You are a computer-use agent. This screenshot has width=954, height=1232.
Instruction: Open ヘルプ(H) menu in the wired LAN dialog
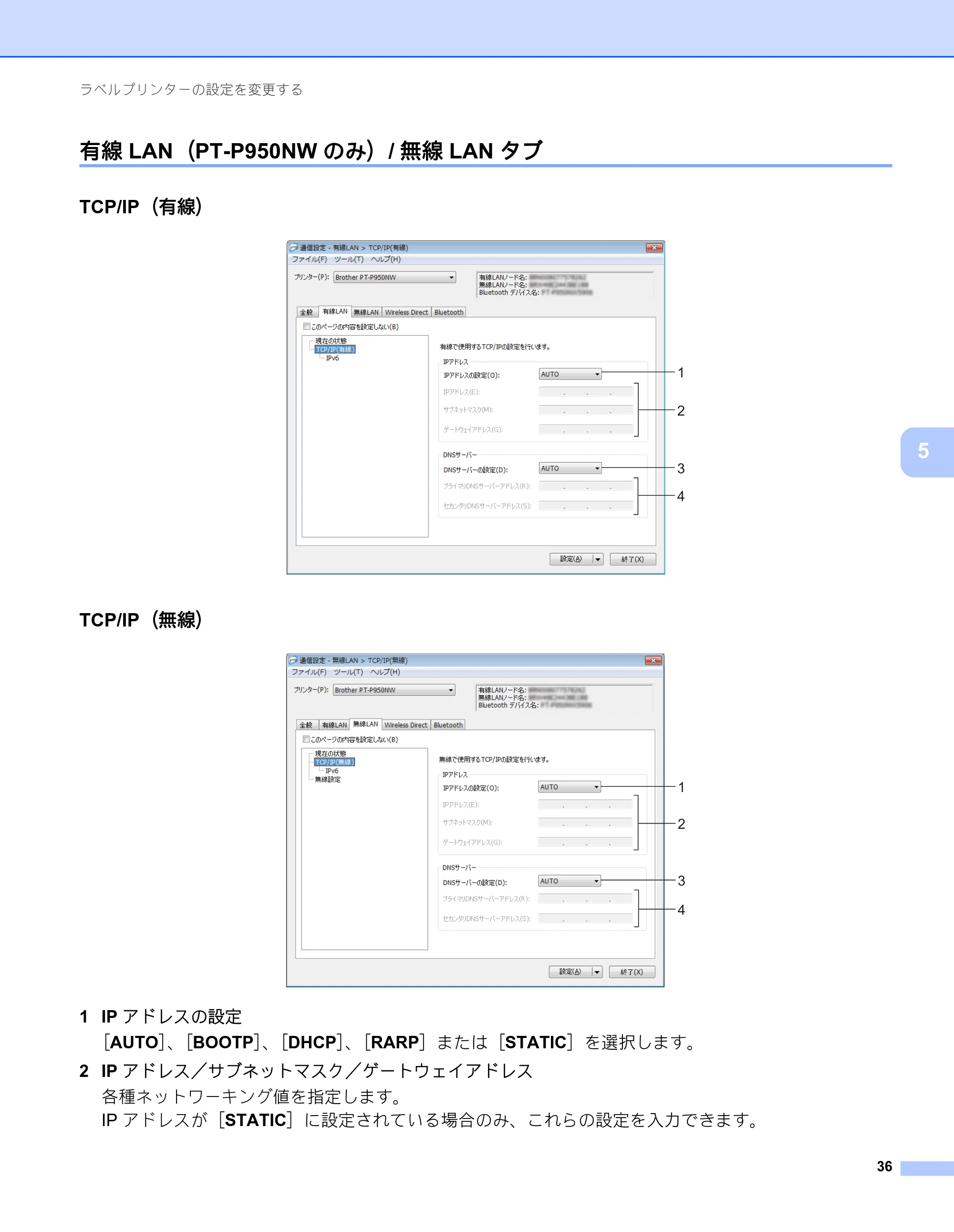click(x=386, y=260)
